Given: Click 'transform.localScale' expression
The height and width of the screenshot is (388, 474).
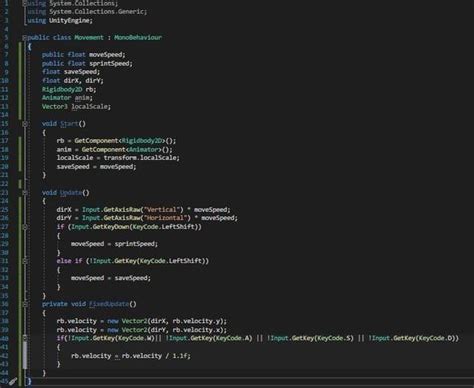Looking at the screenshot, I should (140, 158).
